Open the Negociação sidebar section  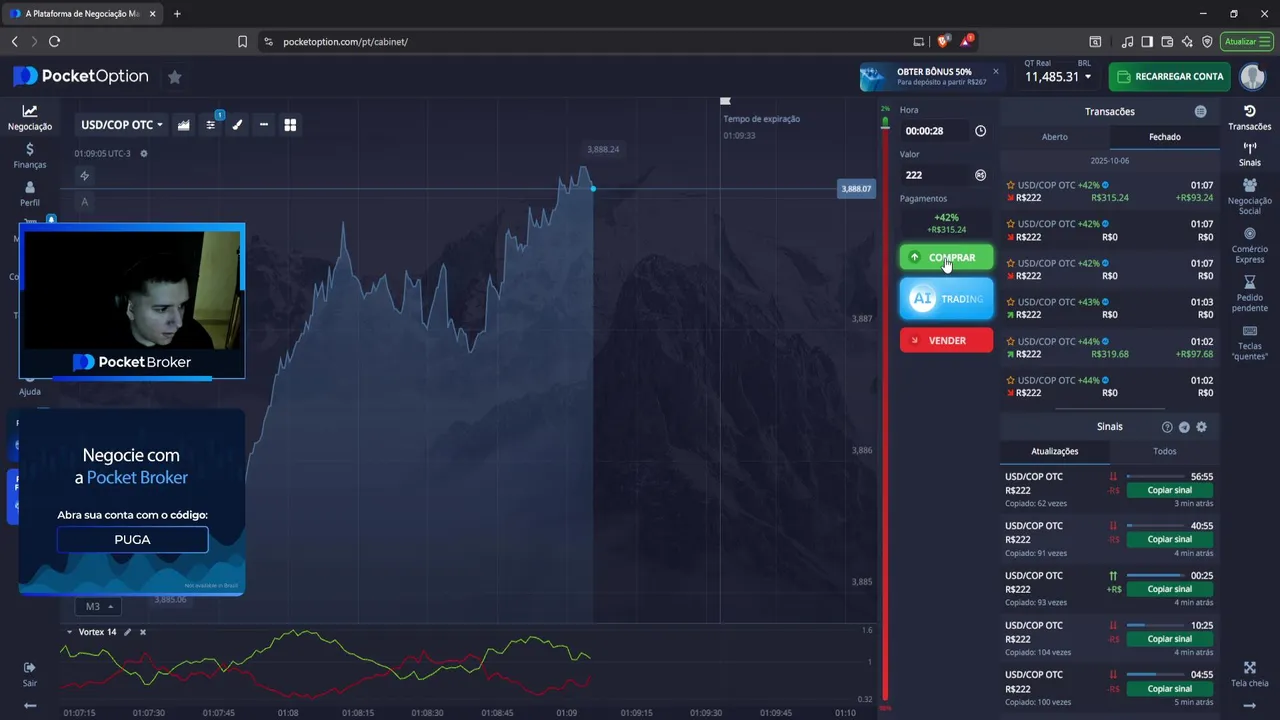[x=30, y=118]
